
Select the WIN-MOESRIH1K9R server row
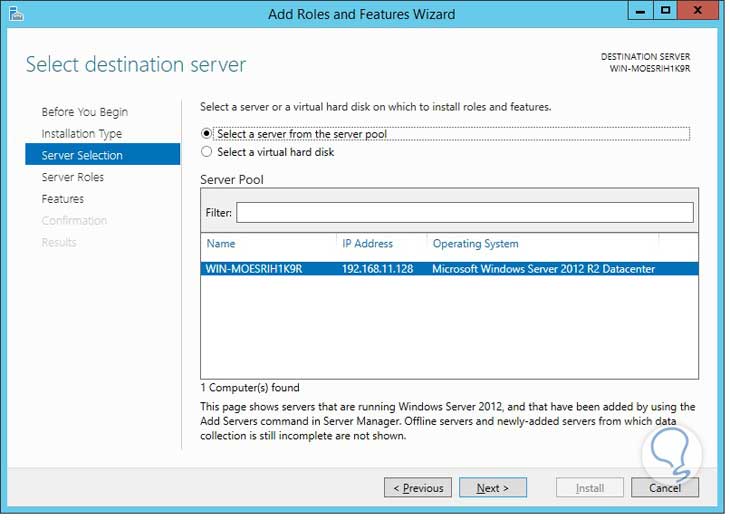tap(449, 269)
